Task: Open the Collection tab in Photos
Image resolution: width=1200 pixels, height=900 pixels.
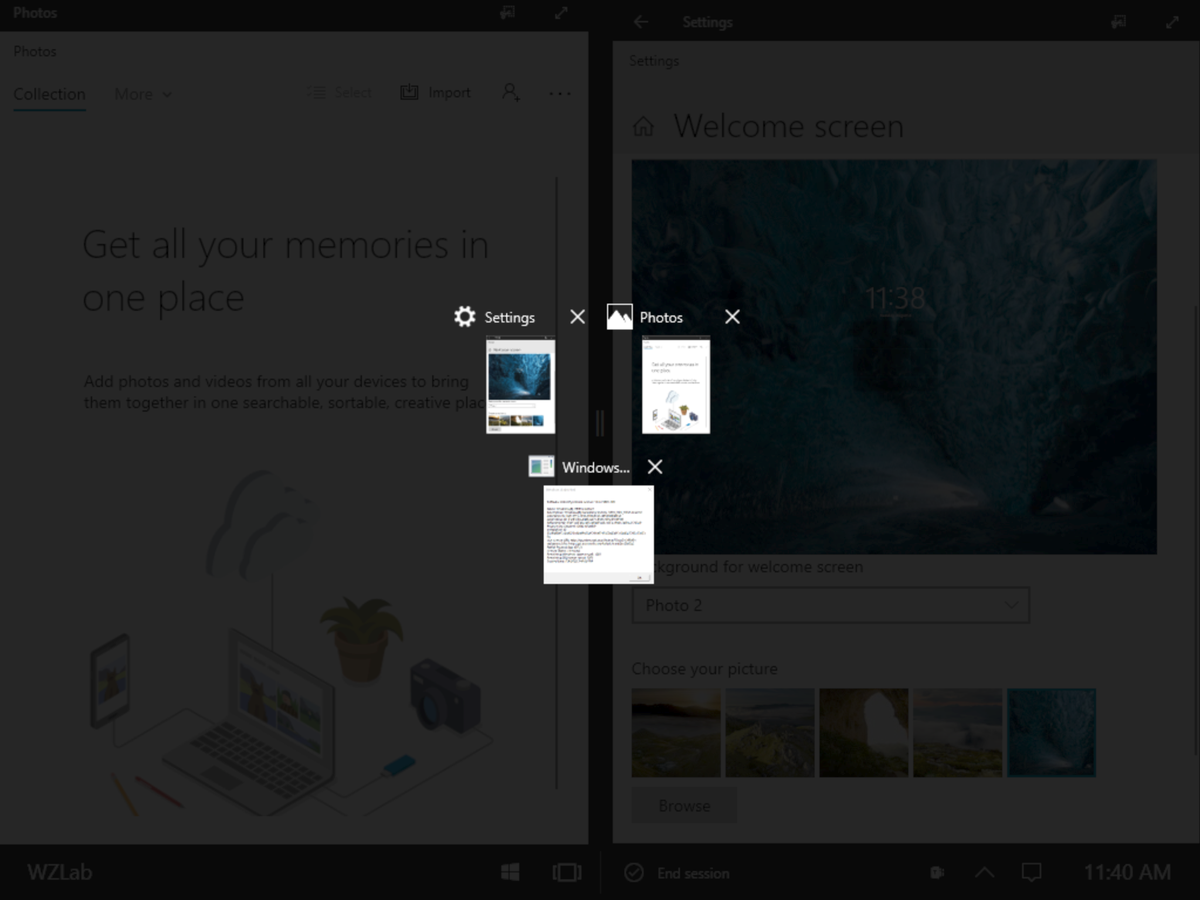Action: click(x=49, y=94)
